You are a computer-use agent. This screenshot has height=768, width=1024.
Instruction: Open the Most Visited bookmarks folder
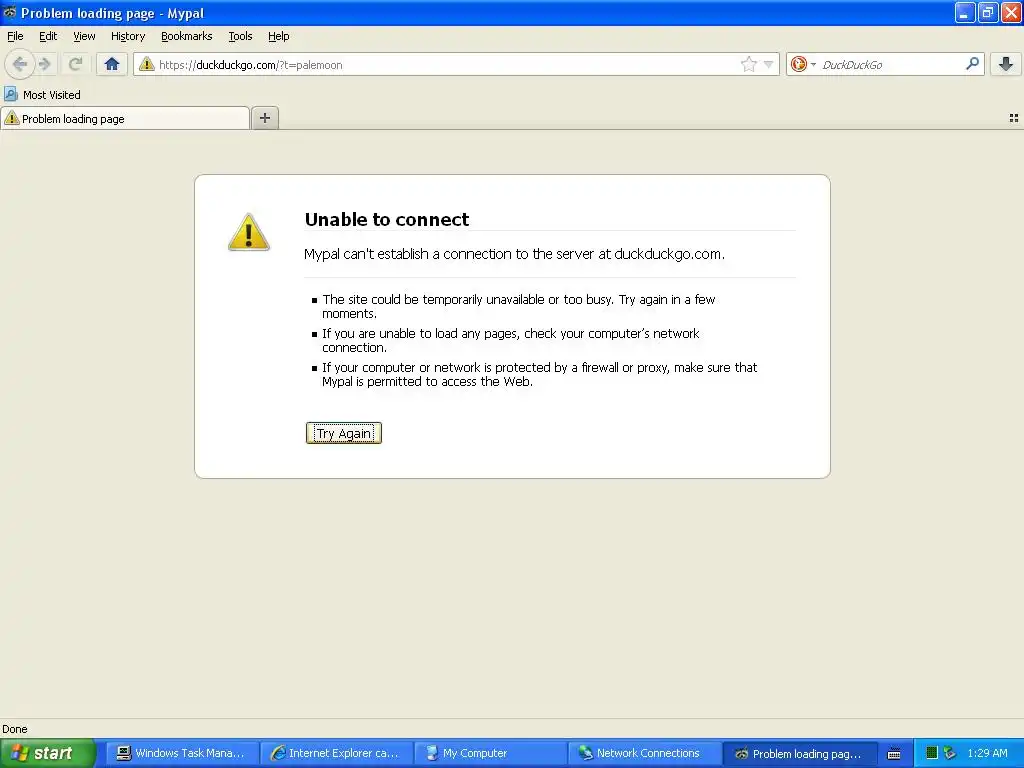click(x=42, y=95)
